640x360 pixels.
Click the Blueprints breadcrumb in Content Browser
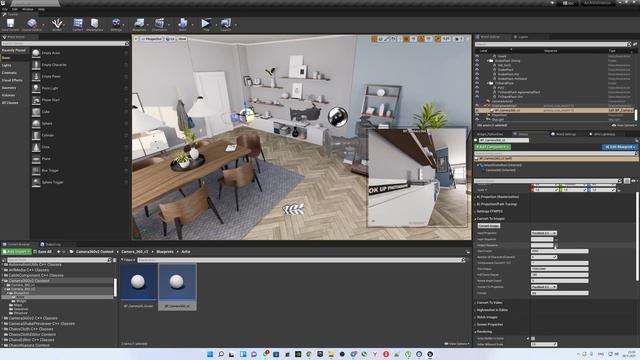tap(165, 252)
